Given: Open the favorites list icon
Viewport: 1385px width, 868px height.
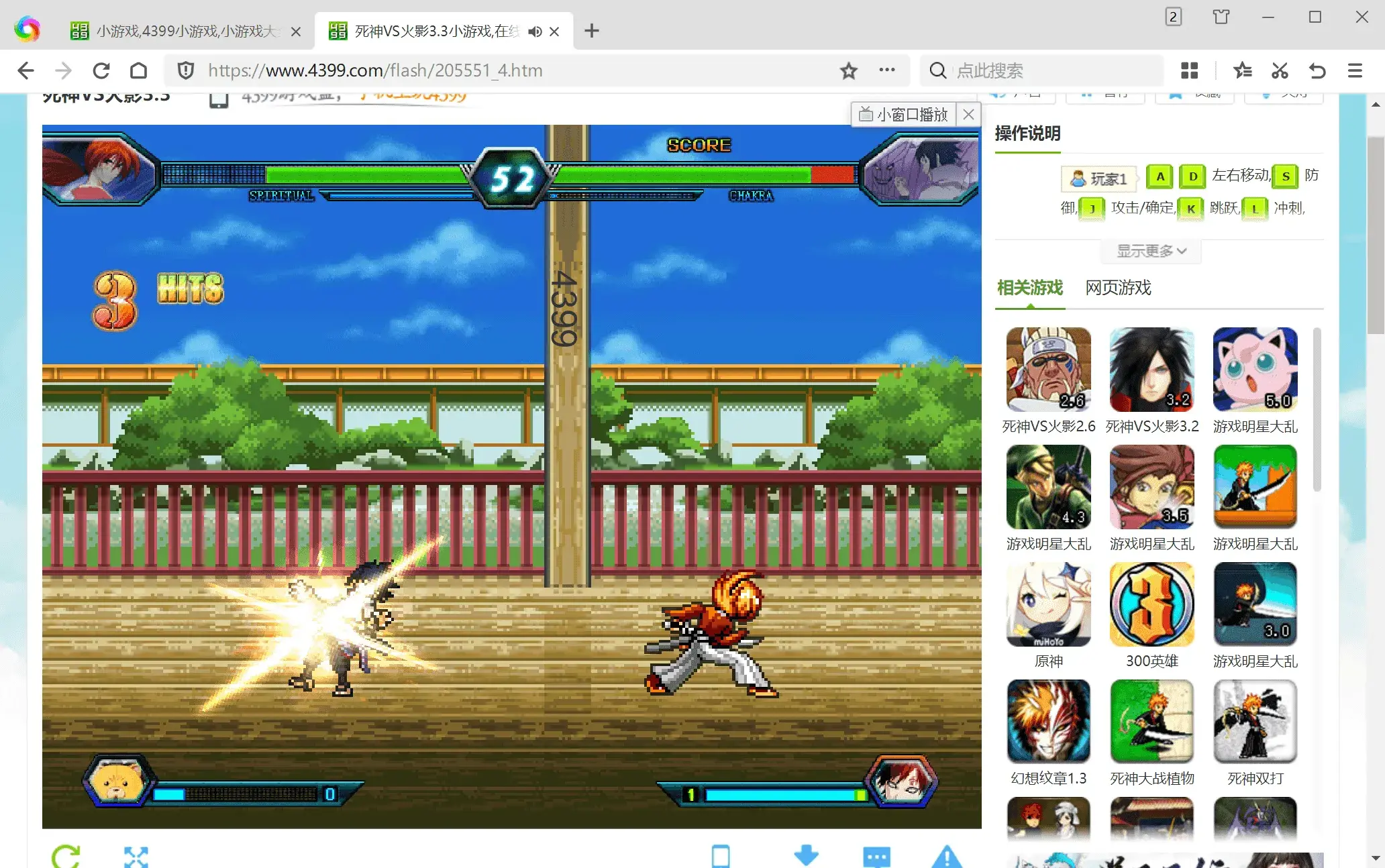Looking at the screenshot, I should [x=1242, y=70].
